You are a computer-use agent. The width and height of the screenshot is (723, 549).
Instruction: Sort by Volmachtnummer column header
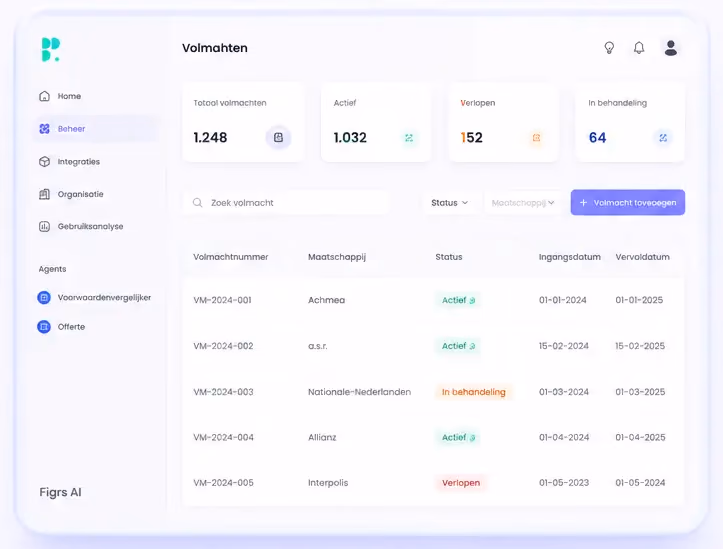point(231,257)
